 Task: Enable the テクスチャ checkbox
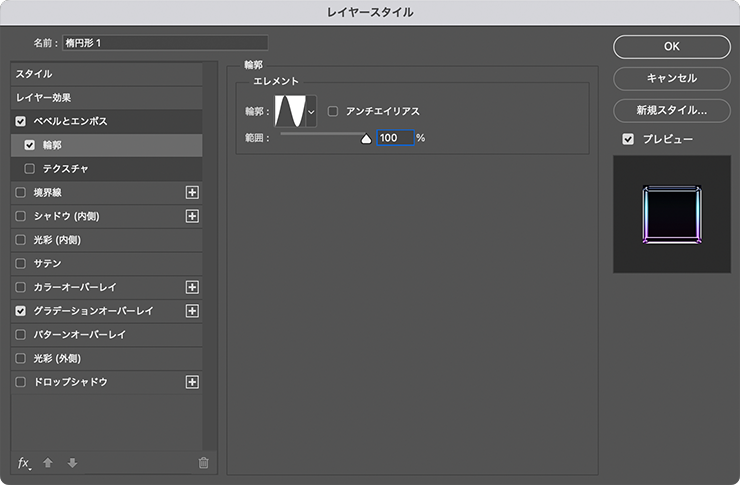pyautogui.click(x=30, y=168)
